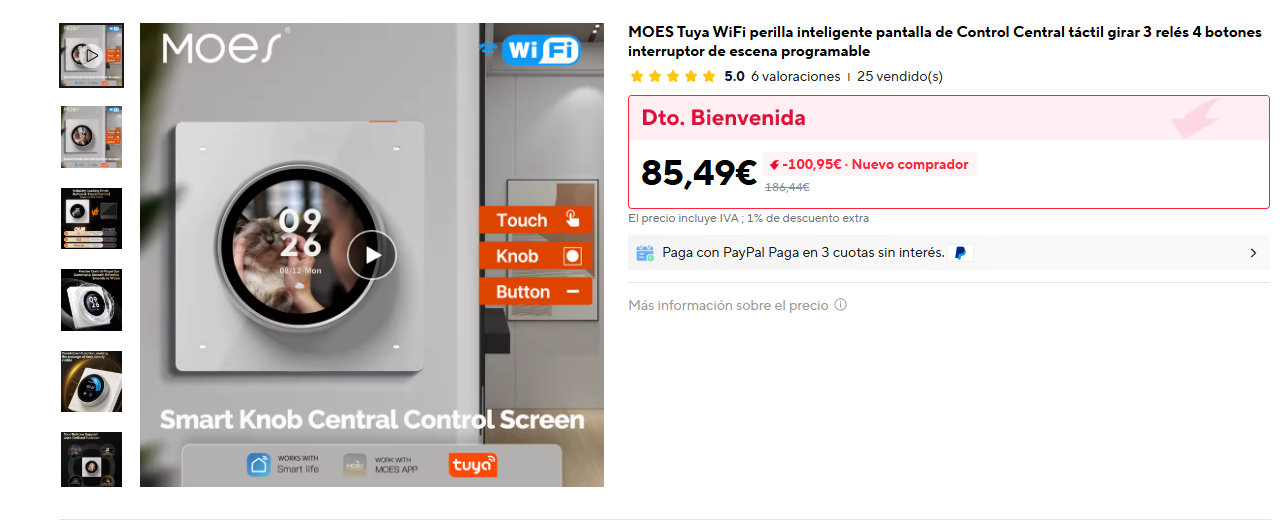Select the fourth thumbnail with angled knob panel
The width and height of the screenshot is (1286, 526).
[x=91, y=300]
